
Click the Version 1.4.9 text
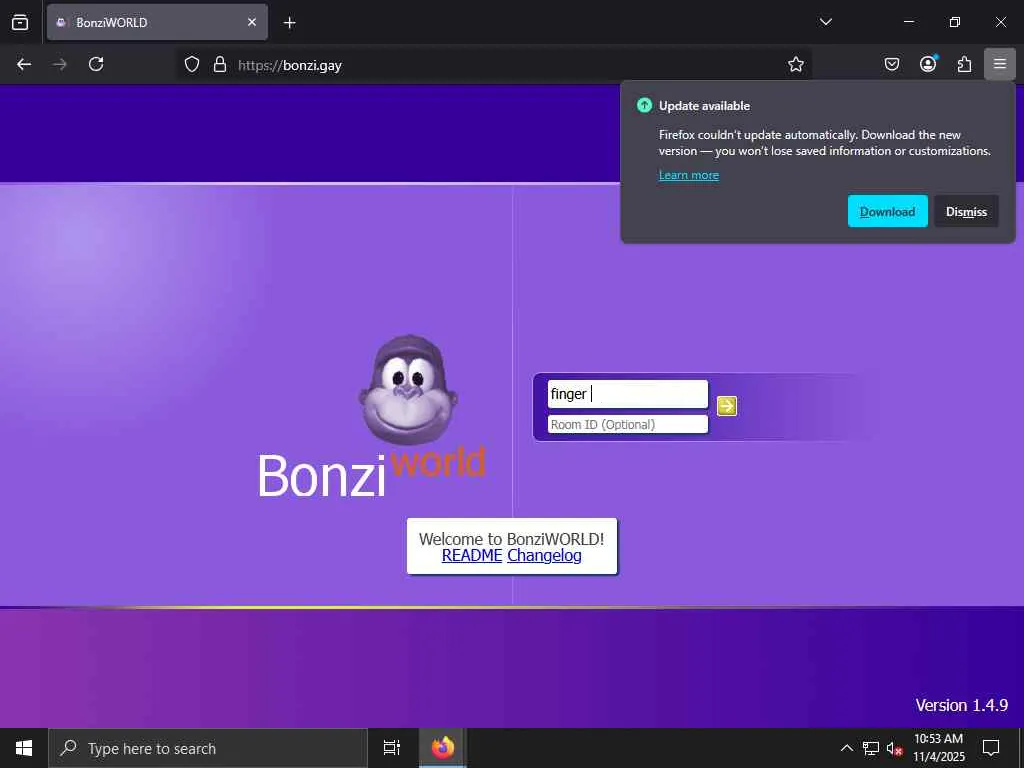coord(961,705)
